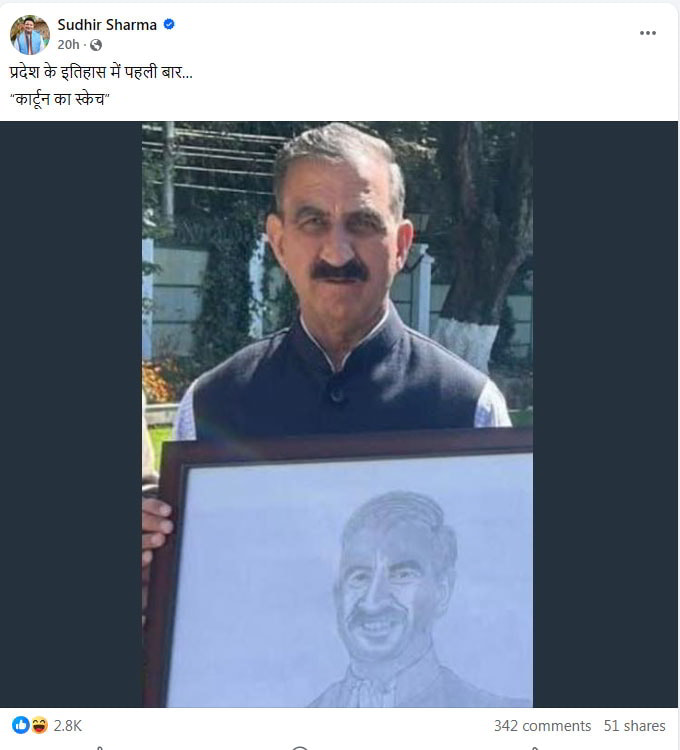Open the posted photo in full view

(338, 414)
